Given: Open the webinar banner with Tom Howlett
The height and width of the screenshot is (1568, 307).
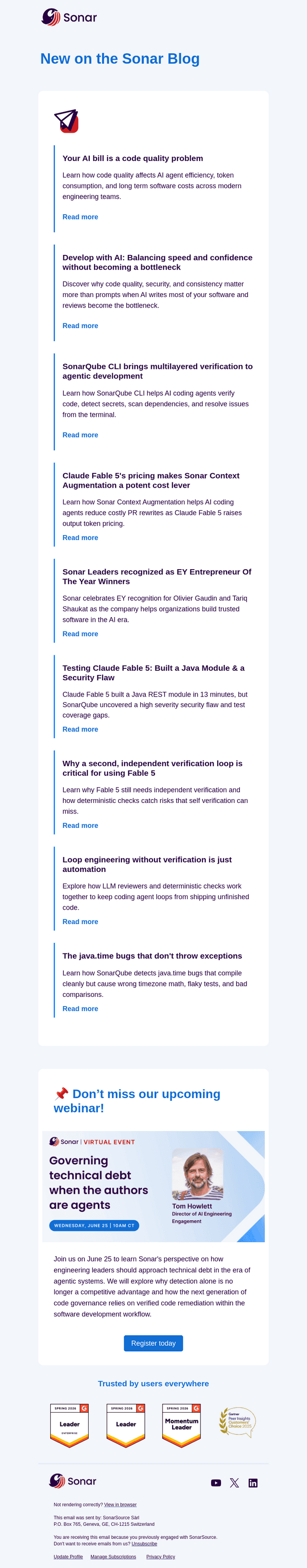Looking at the screenshot, I should tap(153, 1186).
